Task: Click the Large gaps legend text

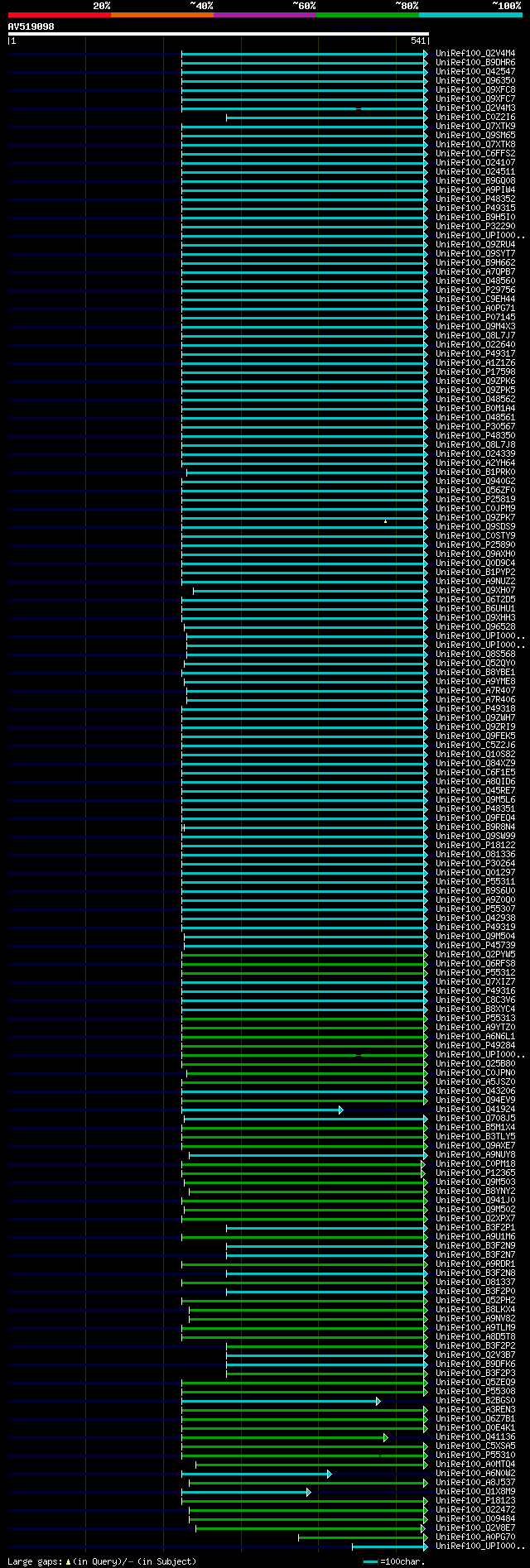Action: 103,1561
